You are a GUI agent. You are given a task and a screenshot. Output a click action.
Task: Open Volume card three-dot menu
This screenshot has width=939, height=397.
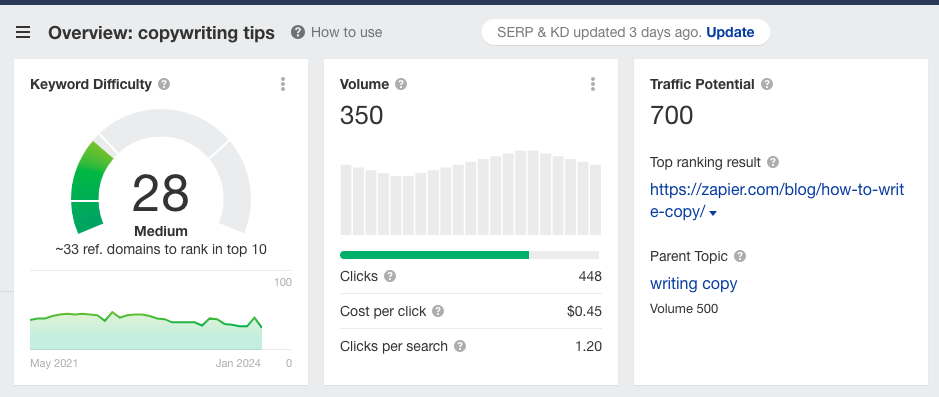[x=593, y=84]
